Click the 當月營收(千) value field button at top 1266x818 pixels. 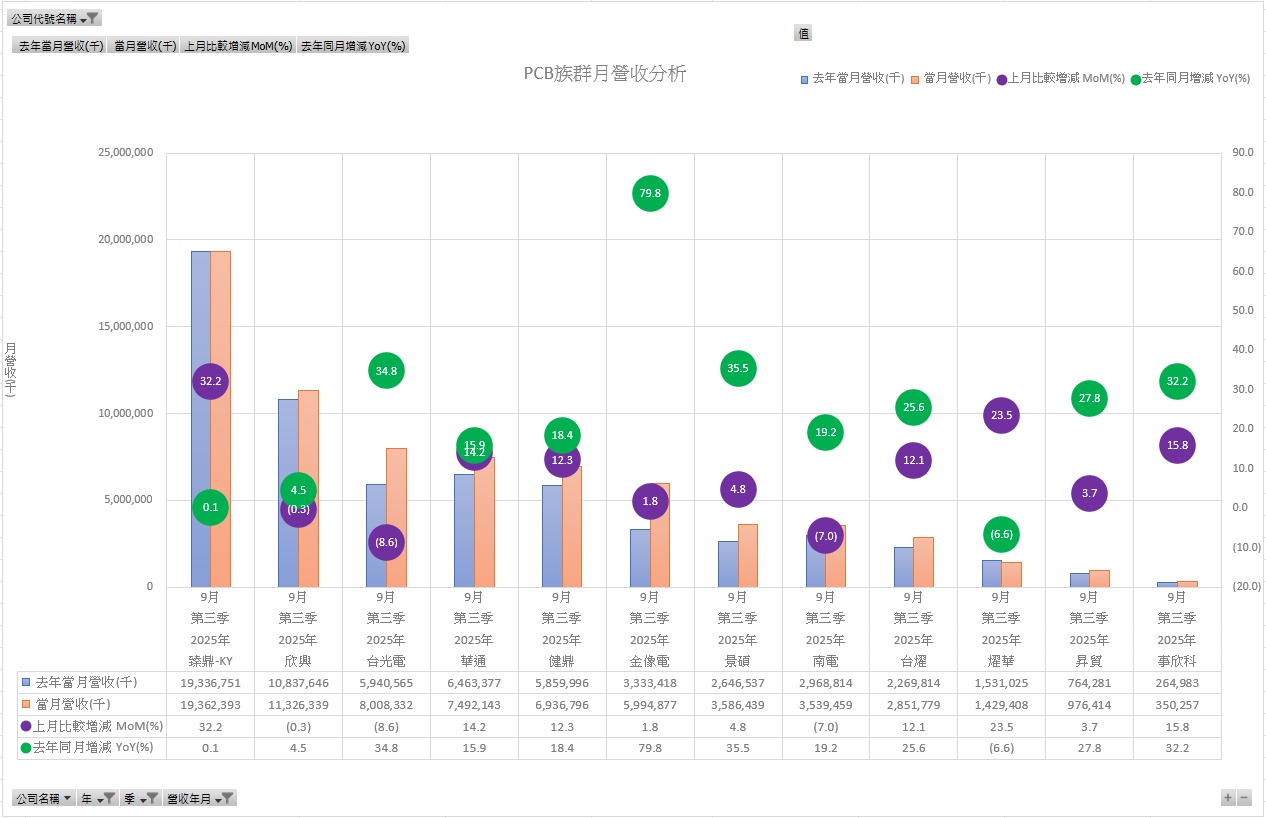pyautogui.click(x=145, y=45)
